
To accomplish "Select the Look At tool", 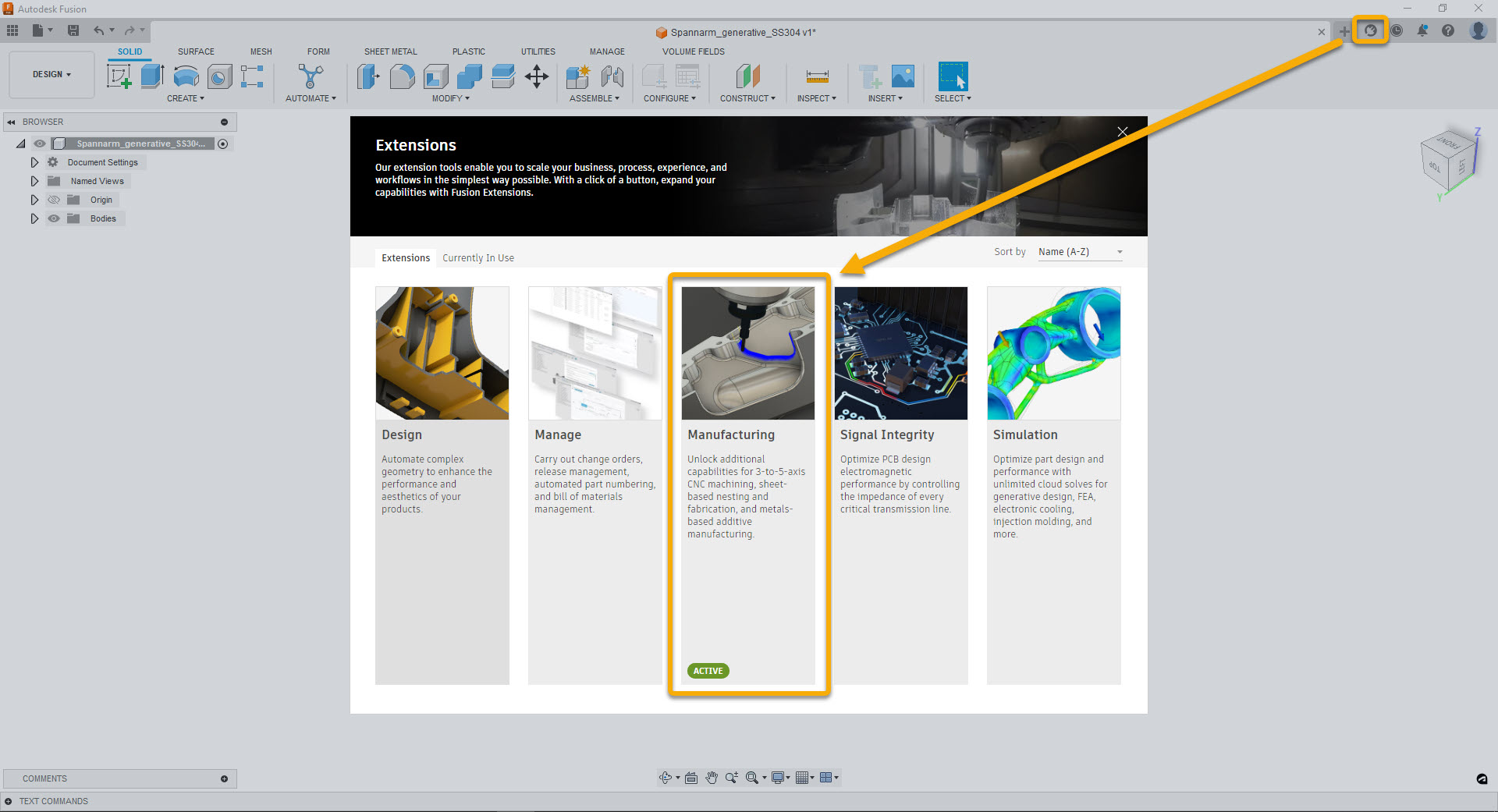I will coord(691,778).
